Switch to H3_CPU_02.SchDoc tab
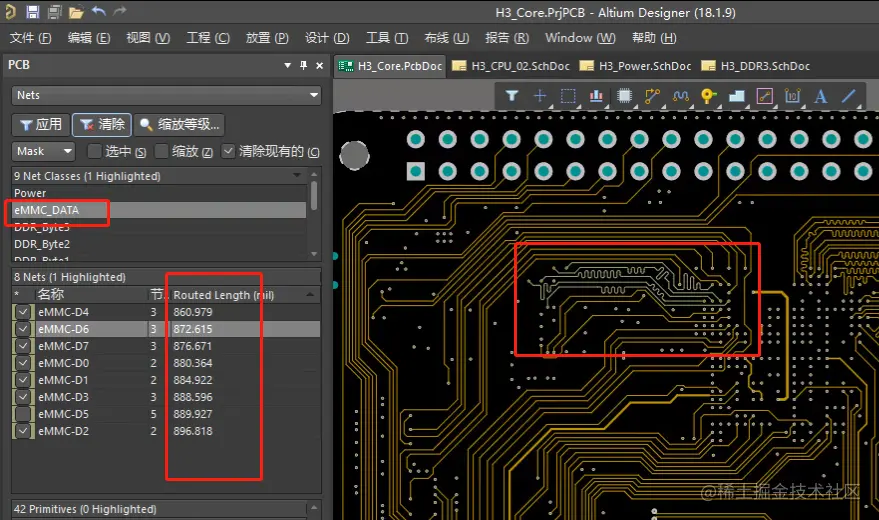Image resolution: width=879 pixels, height=520 pixels. pos(511,66)
